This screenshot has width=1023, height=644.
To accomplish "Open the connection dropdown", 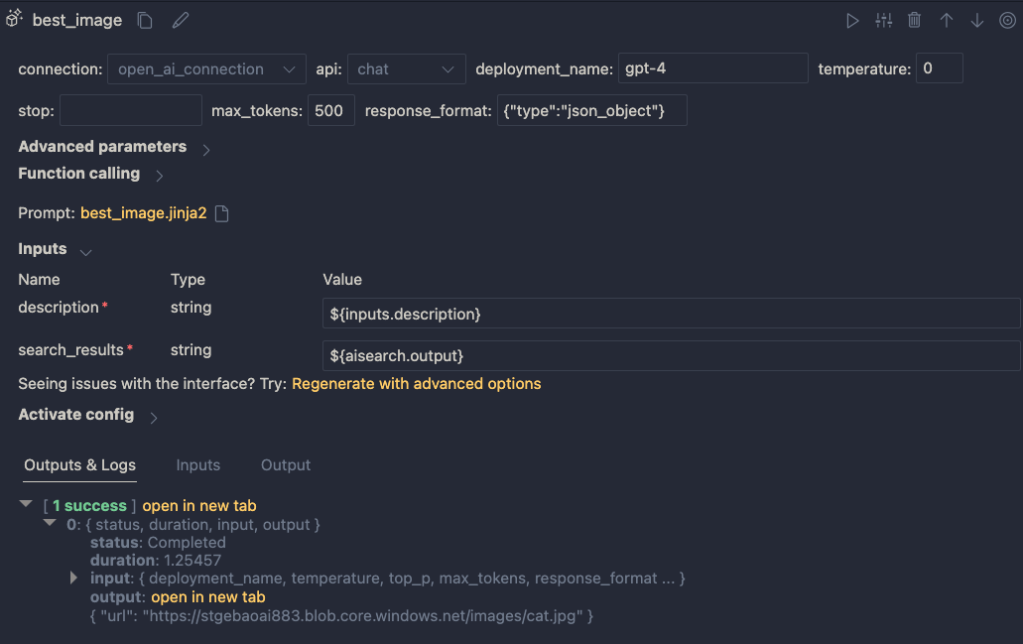I will tap(206, 69).
